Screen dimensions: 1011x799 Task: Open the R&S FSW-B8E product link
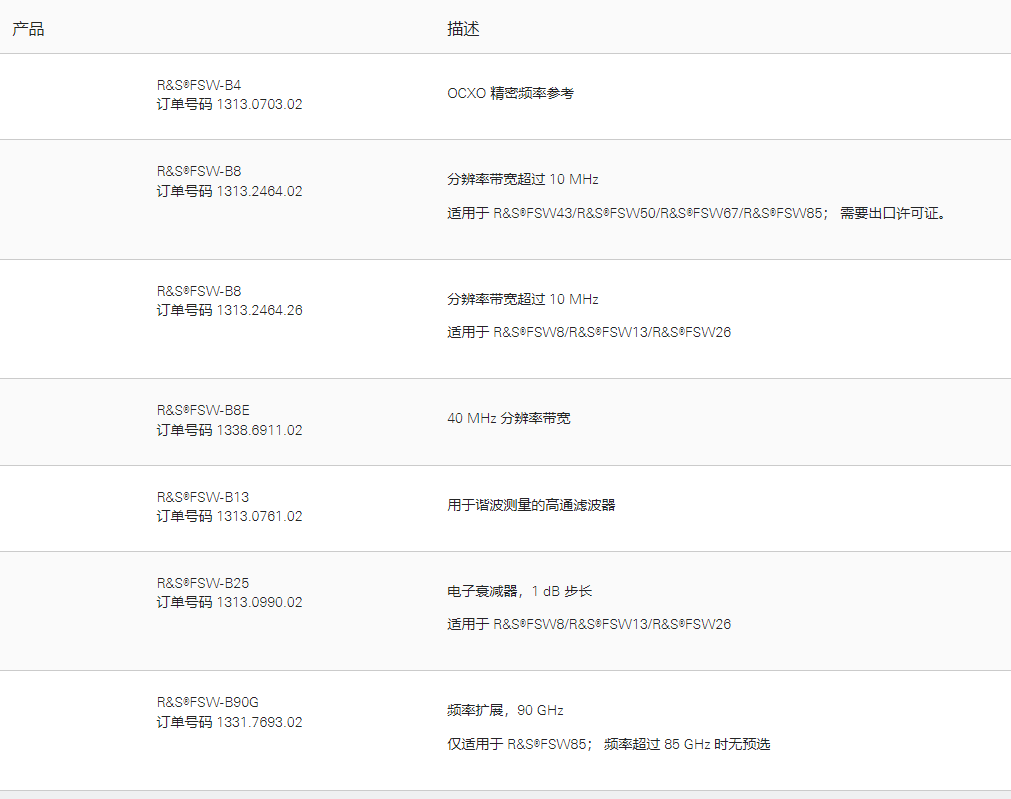203,410
